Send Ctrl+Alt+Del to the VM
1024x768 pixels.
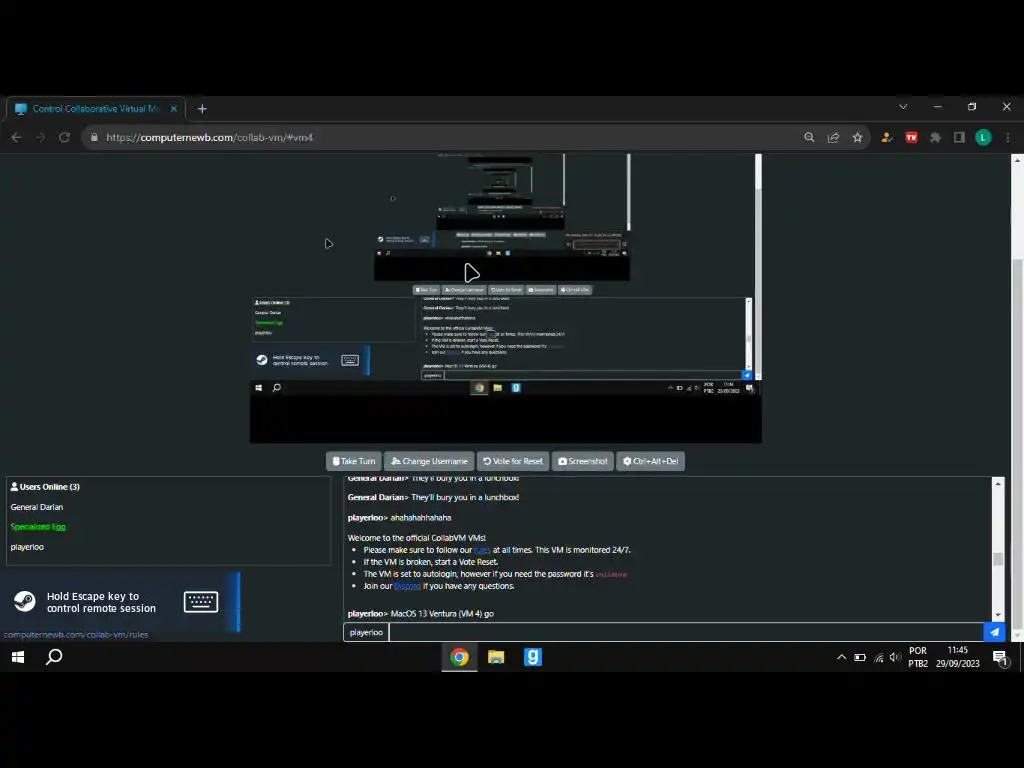pos(650,461)
